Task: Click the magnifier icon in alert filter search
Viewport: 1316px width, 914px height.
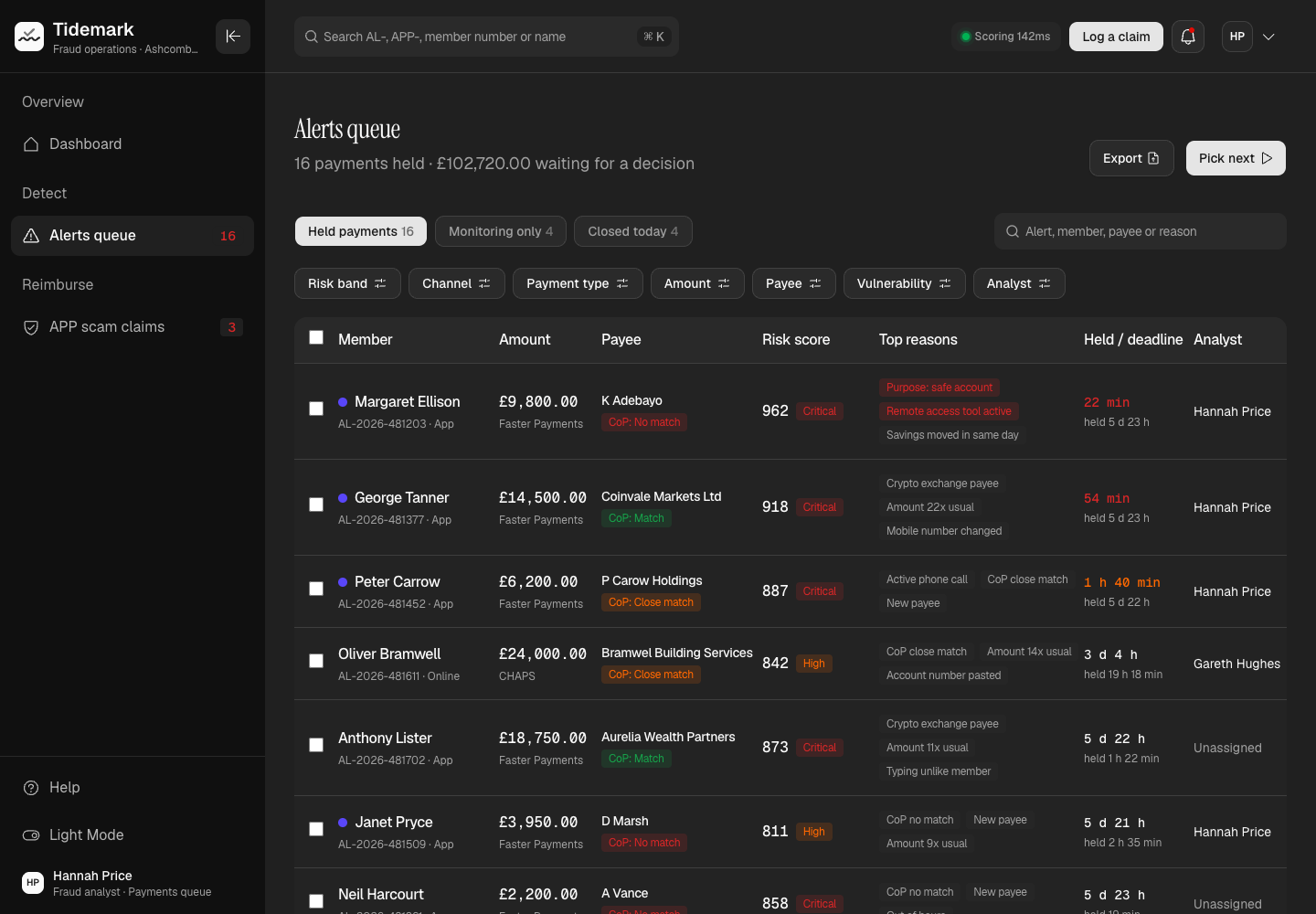Action: point(1013,231)
